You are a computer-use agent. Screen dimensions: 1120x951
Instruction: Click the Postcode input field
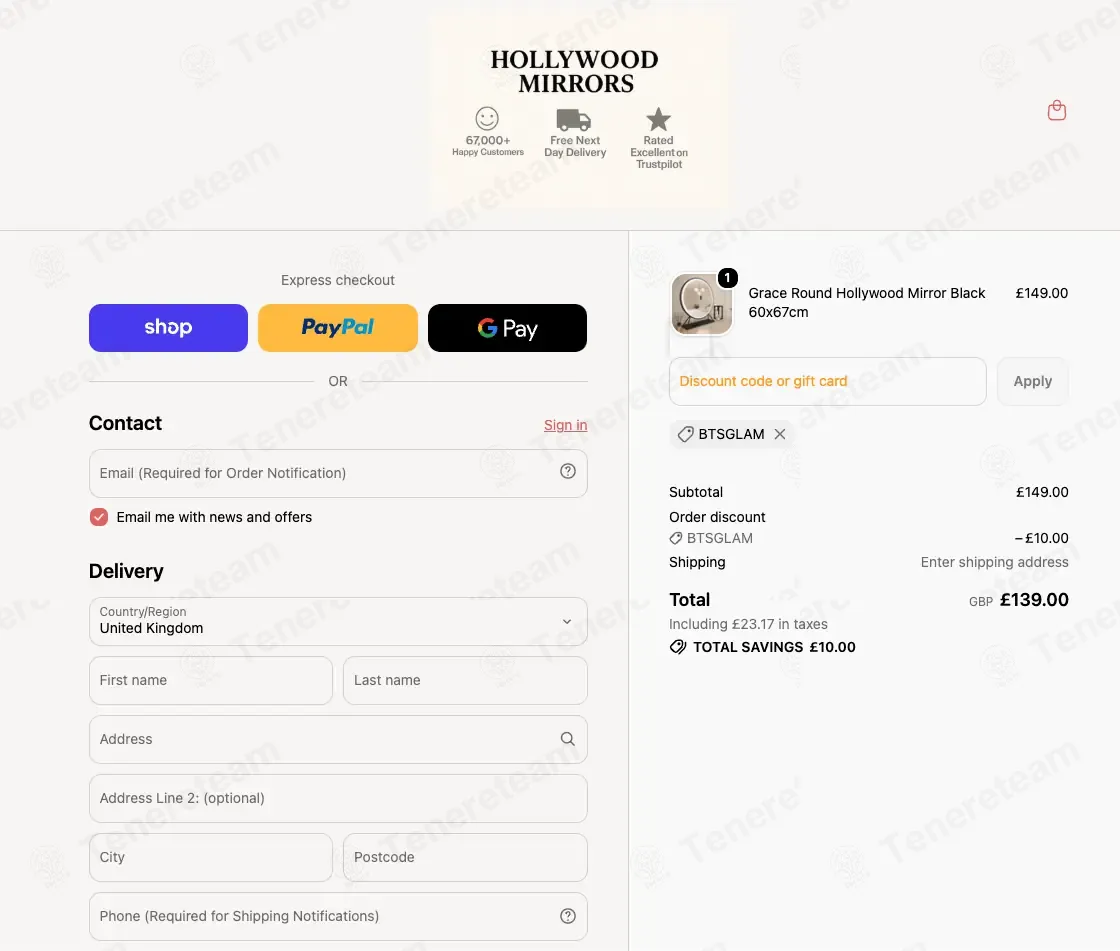(x=465, y=857)
